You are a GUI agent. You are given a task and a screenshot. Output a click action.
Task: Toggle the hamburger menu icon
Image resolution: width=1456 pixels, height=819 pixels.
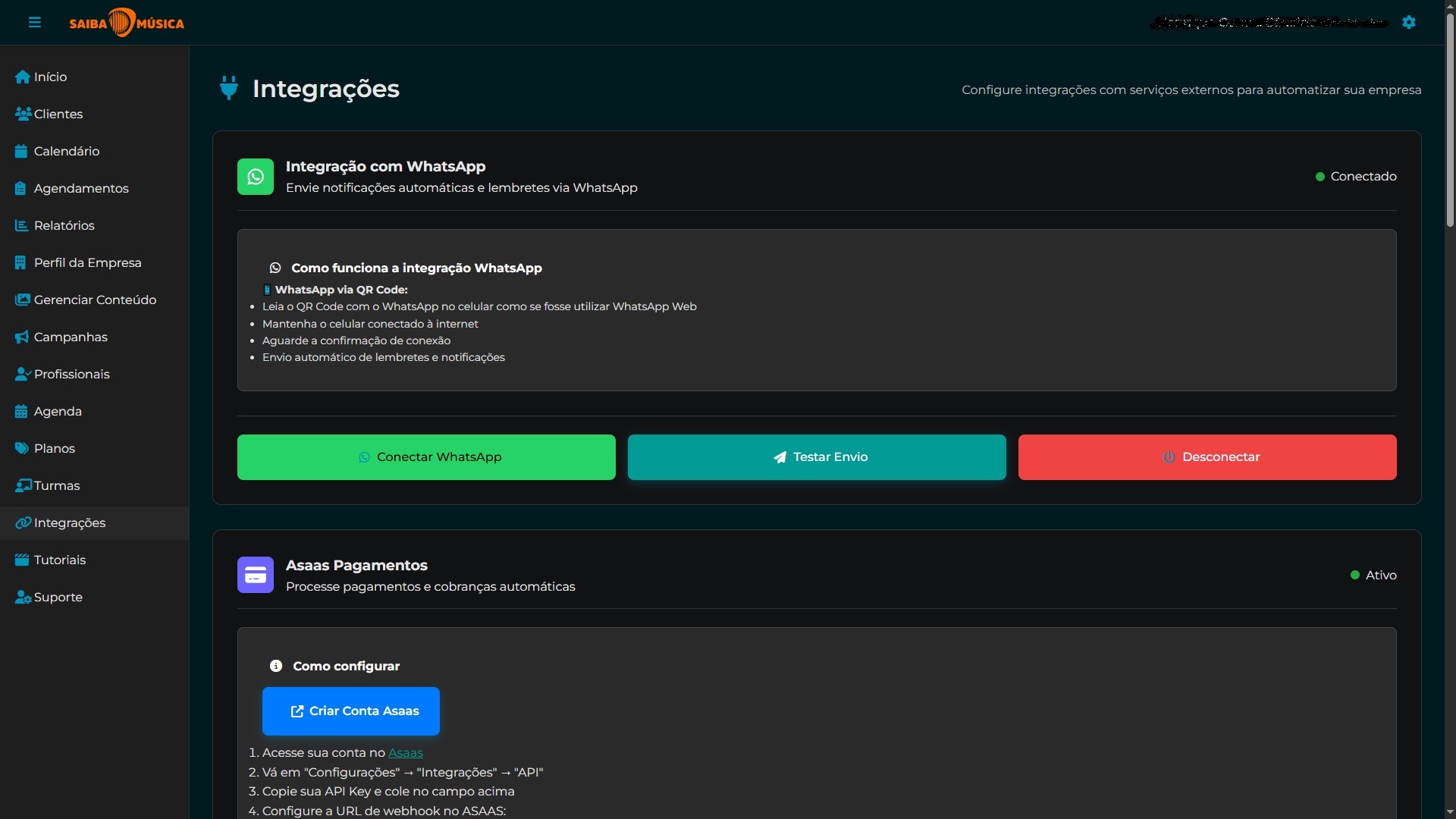[35, 23]
